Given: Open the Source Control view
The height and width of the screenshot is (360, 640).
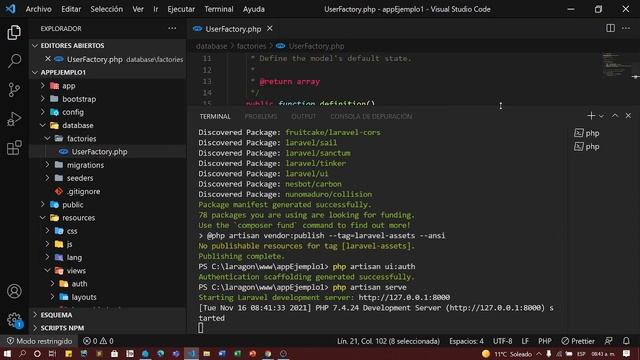Looking at the screenshot, I should click(x=14, y=89).
